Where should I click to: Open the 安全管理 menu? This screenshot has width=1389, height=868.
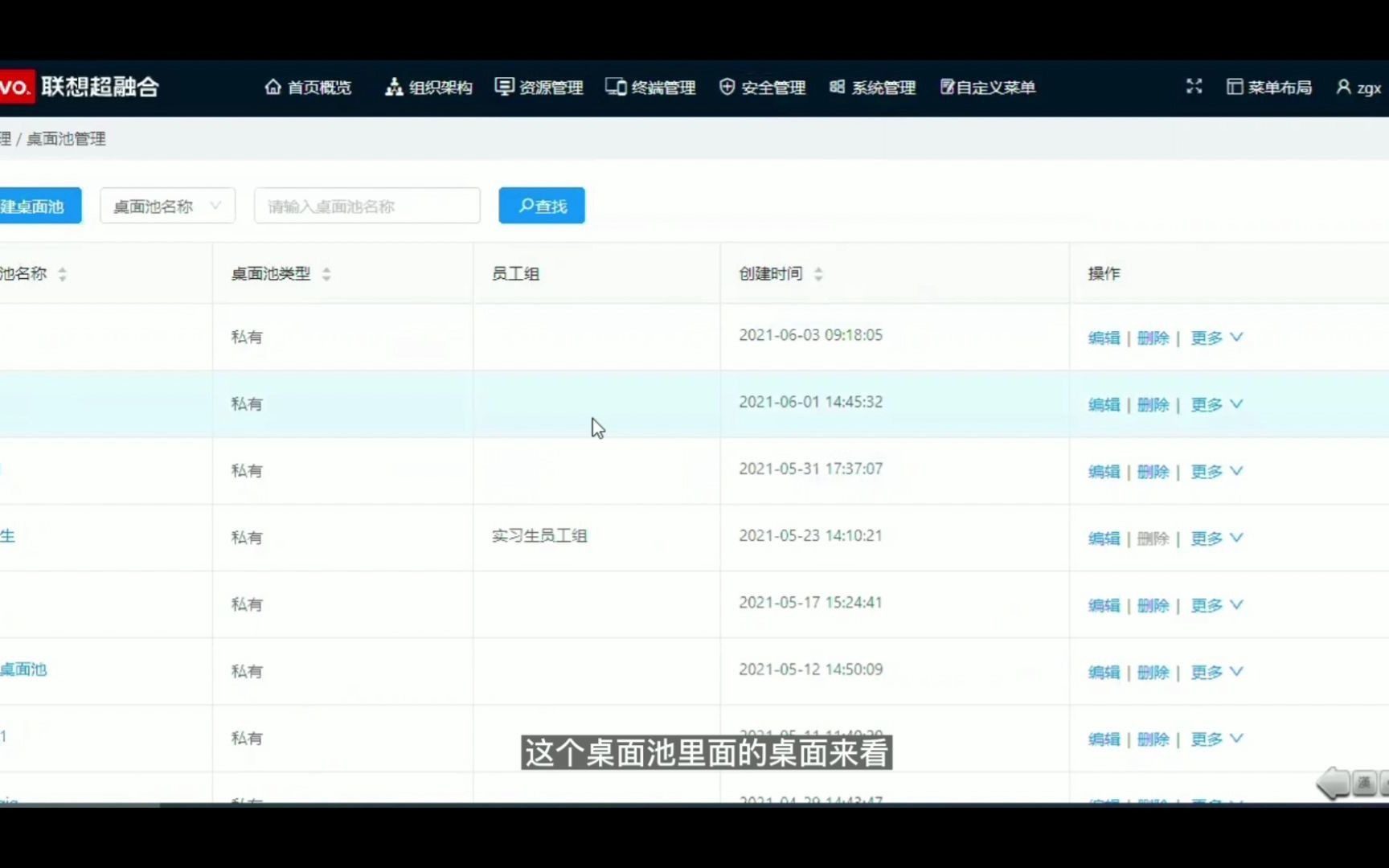[762, 87]
